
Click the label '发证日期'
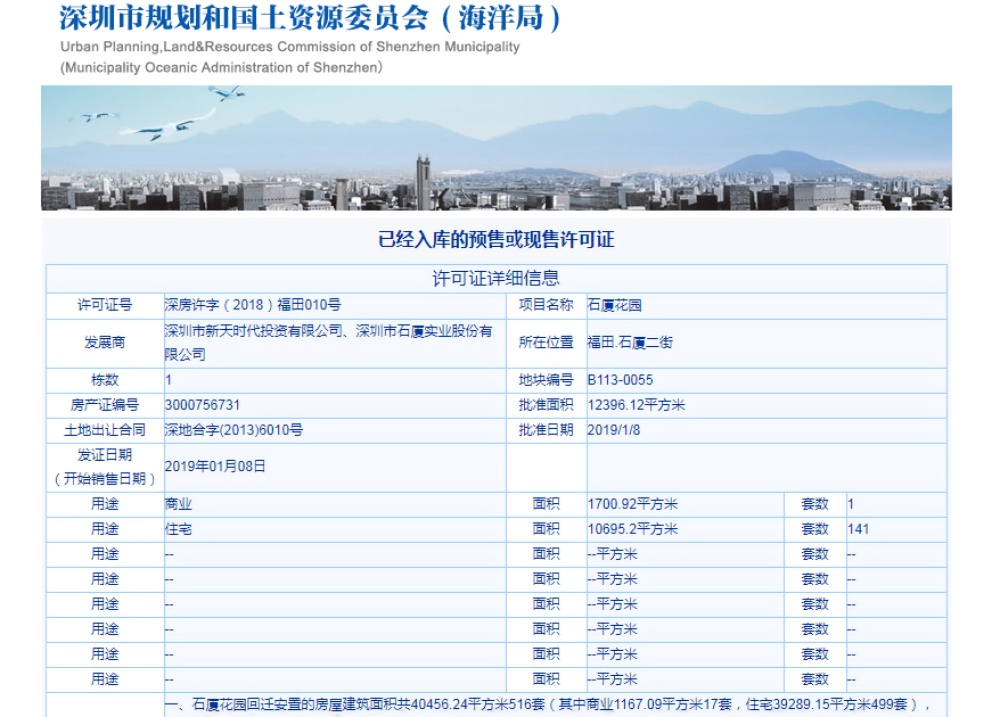[105, 455]
